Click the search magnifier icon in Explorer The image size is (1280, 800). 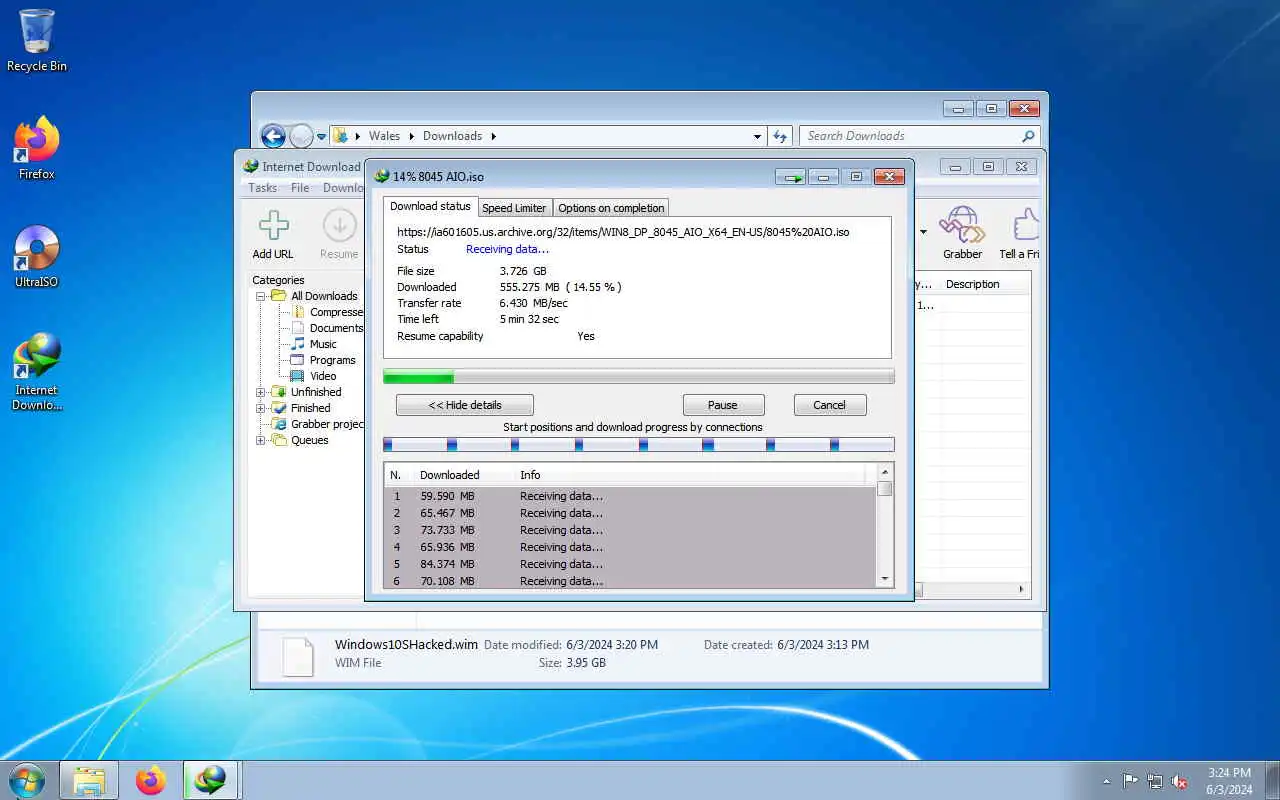tap(1028, 136)
